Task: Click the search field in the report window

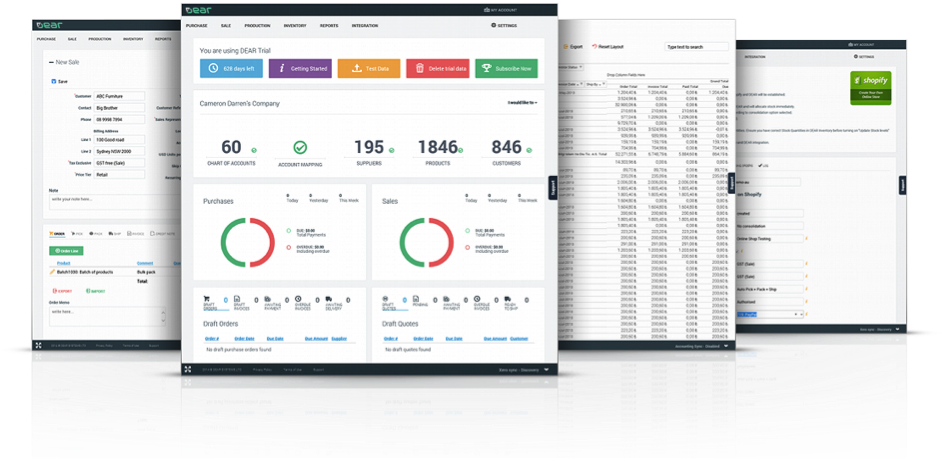Action: (x=695, y=46)
